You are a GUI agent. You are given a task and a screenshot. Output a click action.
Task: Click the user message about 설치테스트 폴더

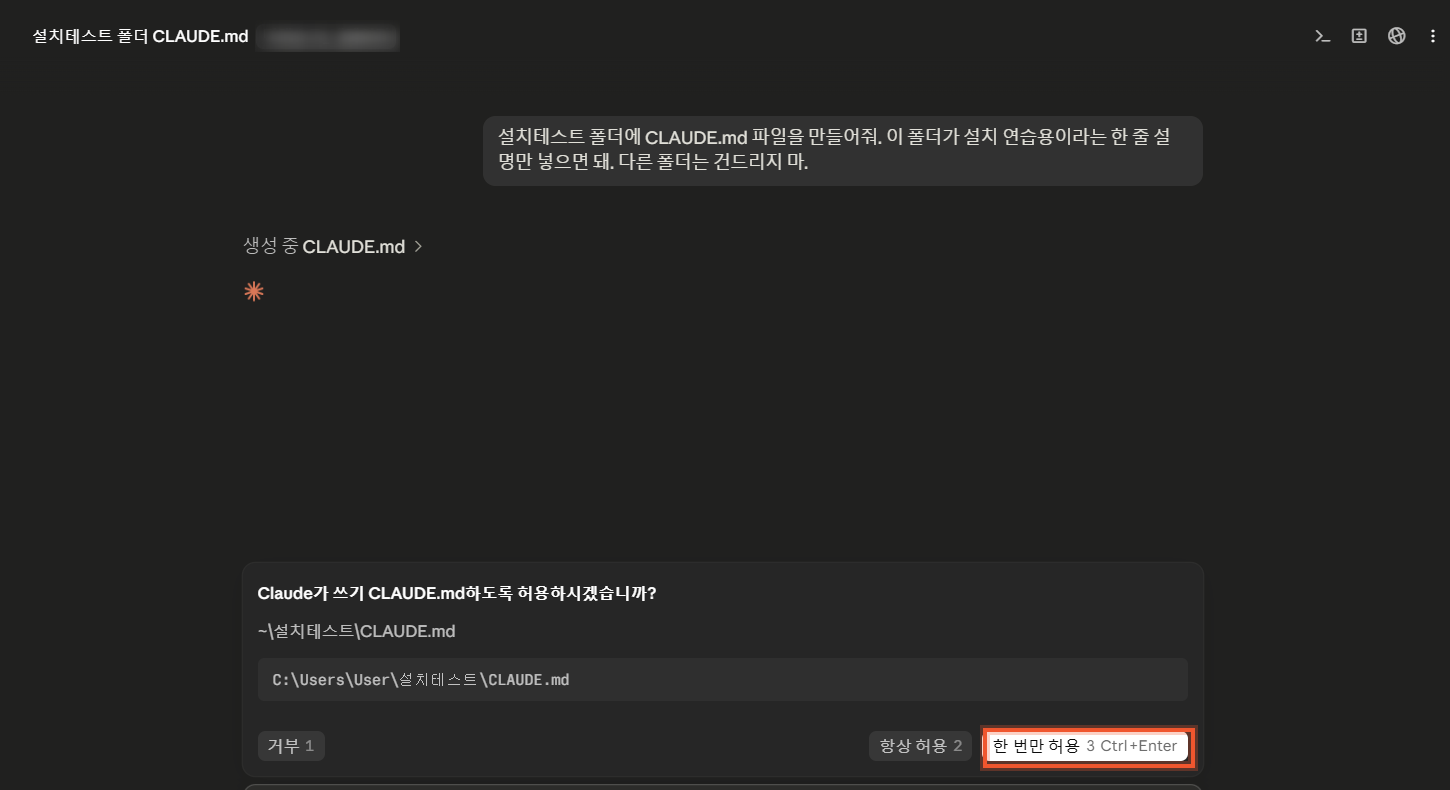(842, 150)
